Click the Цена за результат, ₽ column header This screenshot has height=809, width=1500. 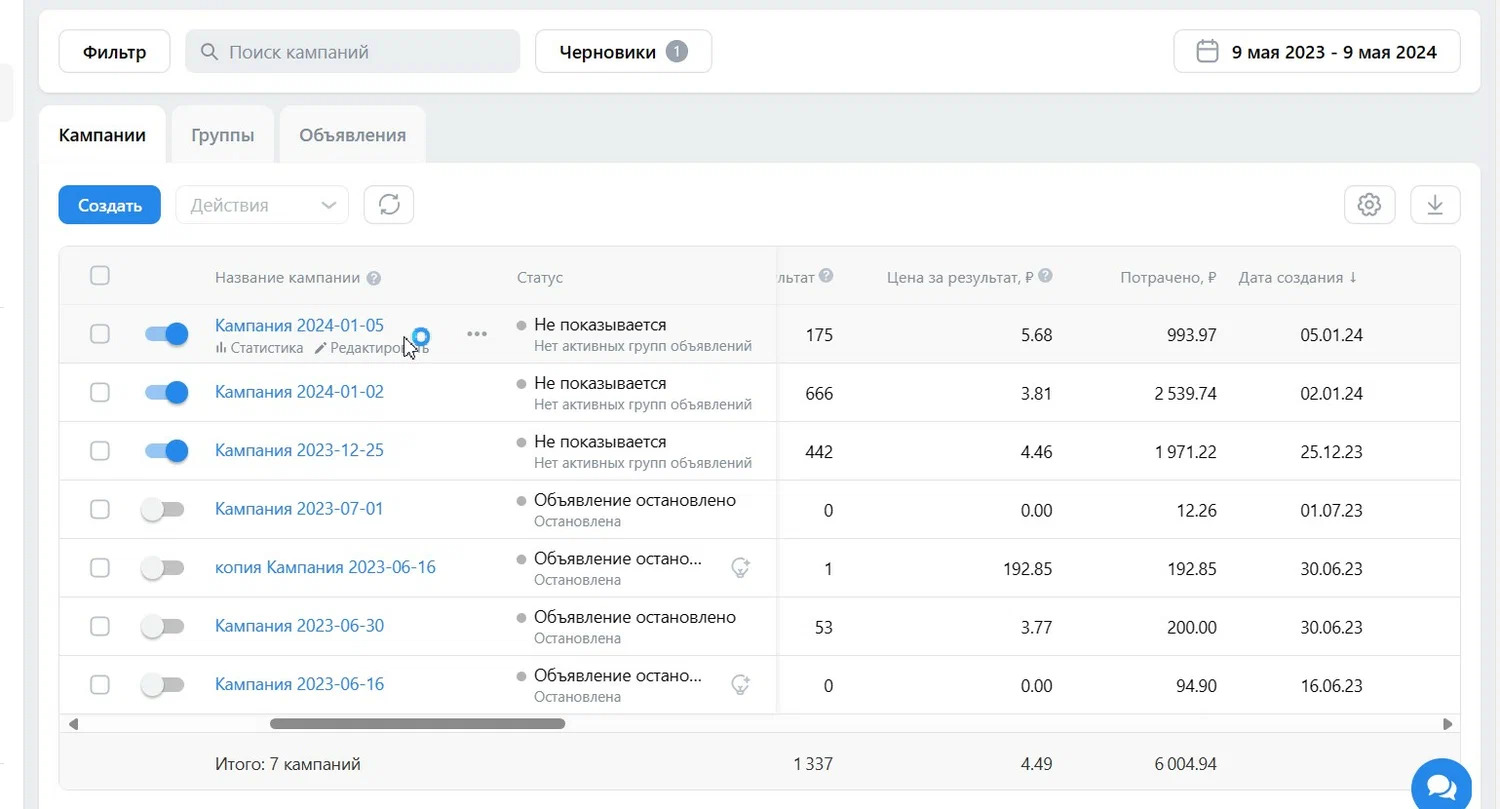click(960, 278)
